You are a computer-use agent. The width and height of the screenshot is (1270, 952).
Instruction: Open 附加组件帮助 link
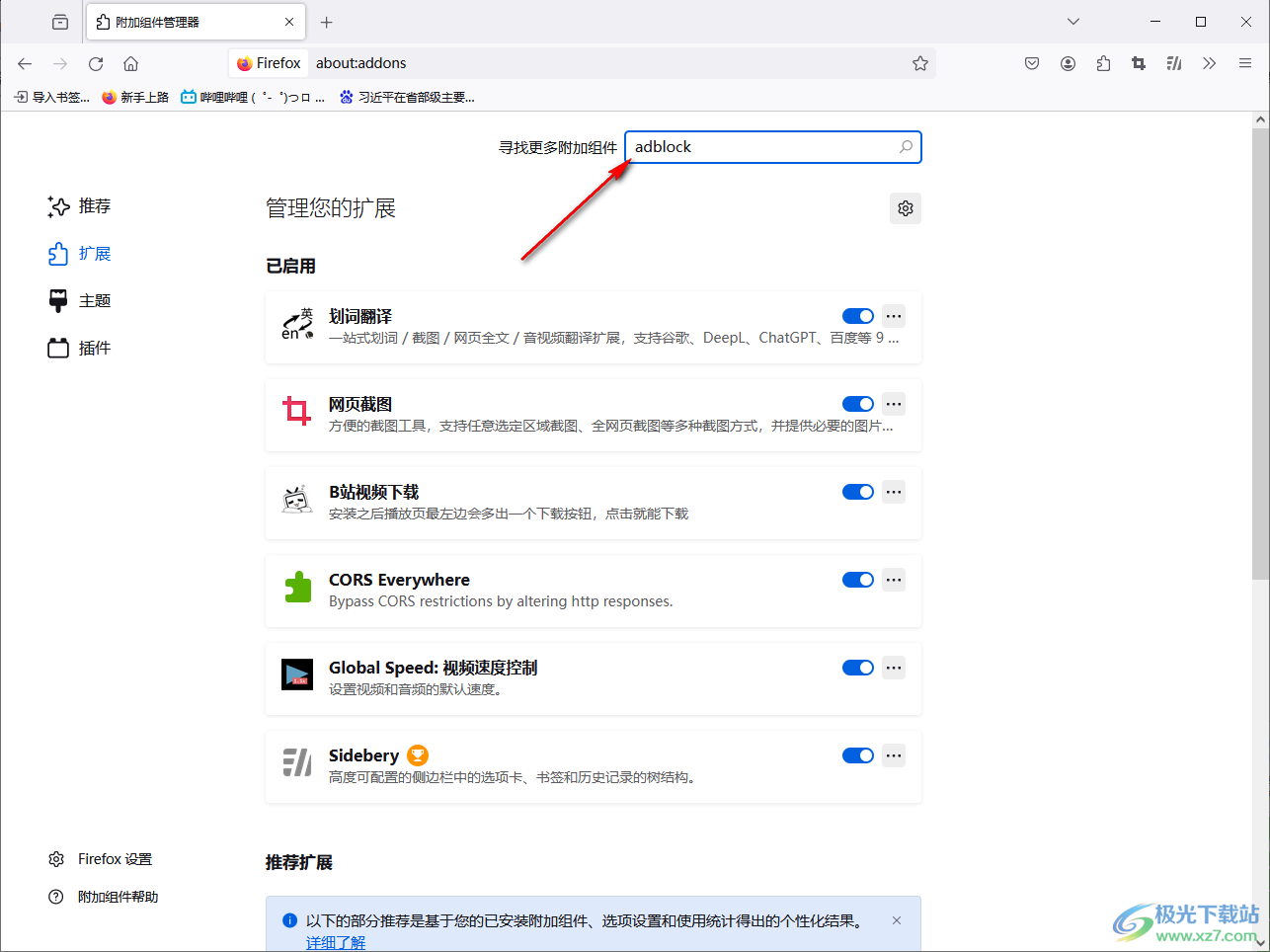(x=103, y=897)
